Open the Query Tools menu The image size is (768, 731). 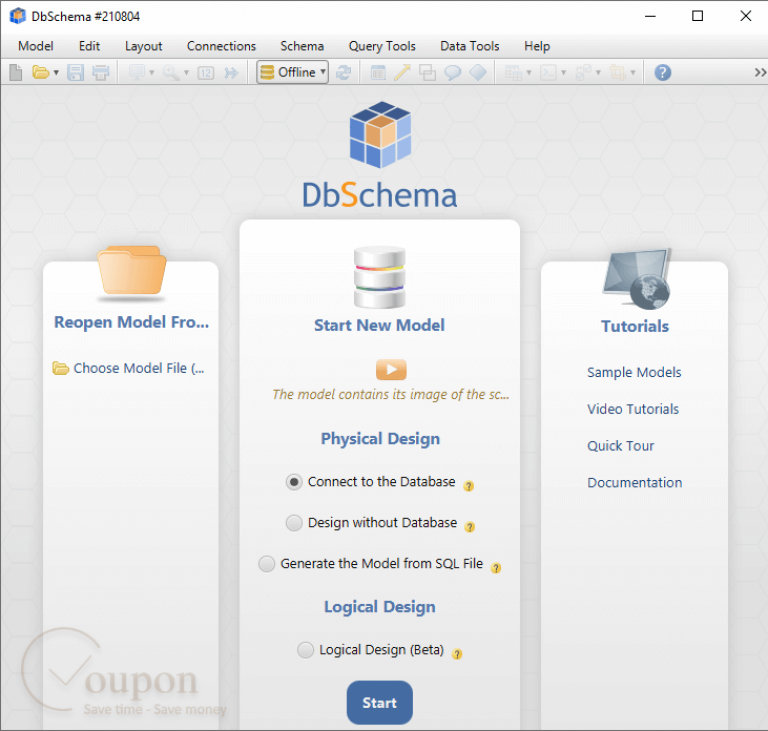(382, 46)
